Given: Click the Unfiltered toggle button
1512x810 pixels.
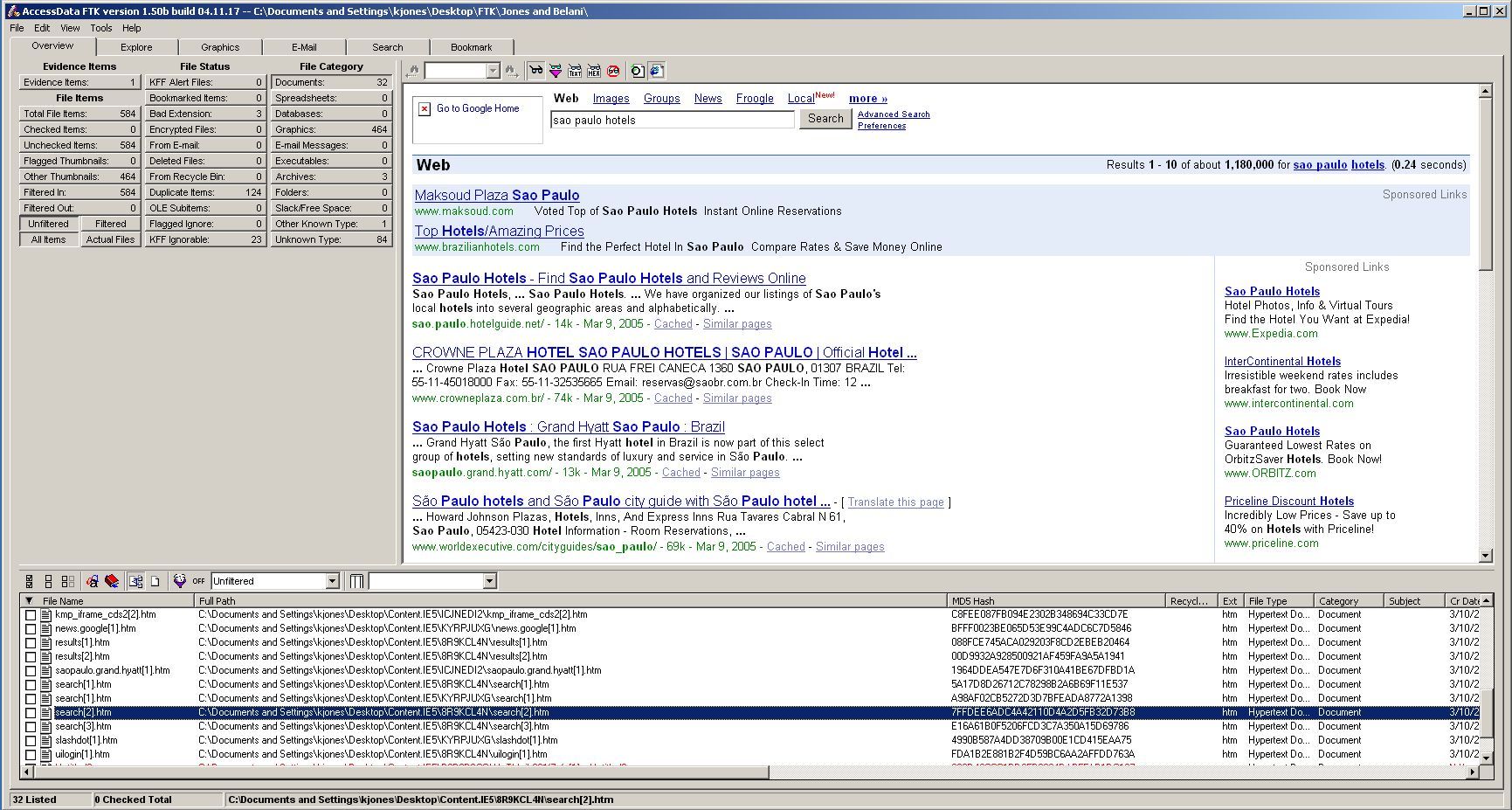Looking at the screenshot, I should (x=48, y=224).
